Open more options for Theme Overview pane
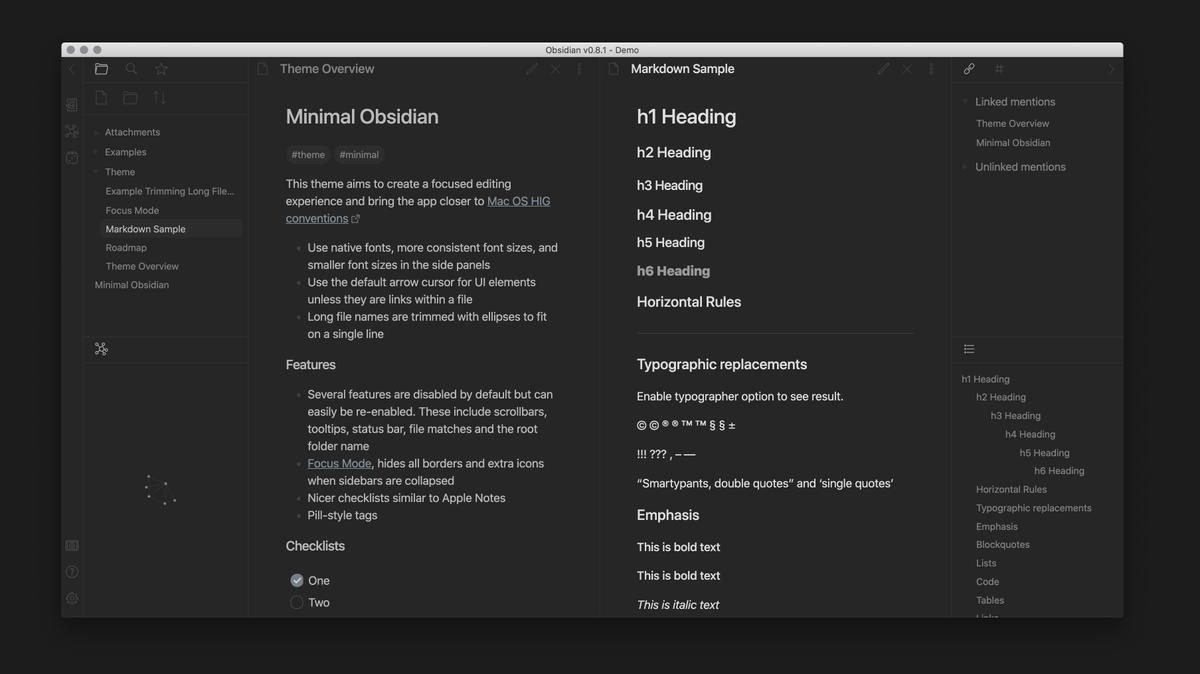The width and height of the screenshot is (1200, 674). 579,69
